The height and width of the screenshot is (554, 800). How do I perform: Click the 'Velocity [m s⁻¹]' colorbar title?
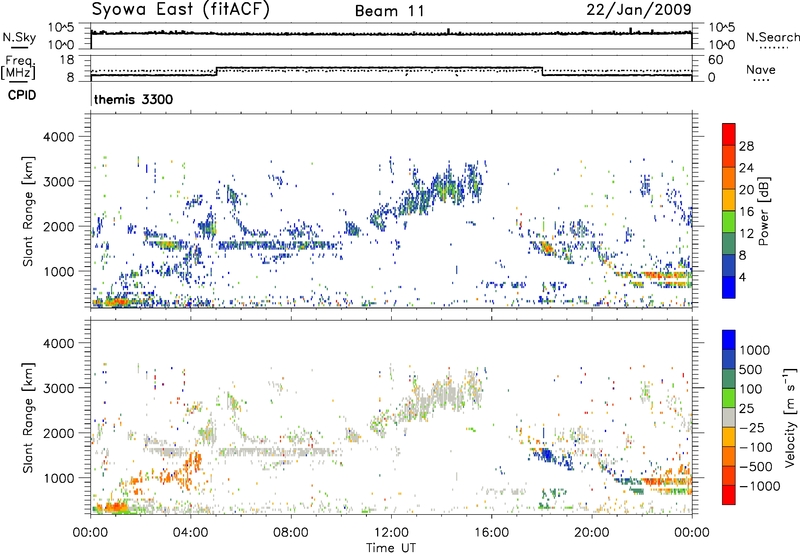pyautogui.click(x=791, y=417)
